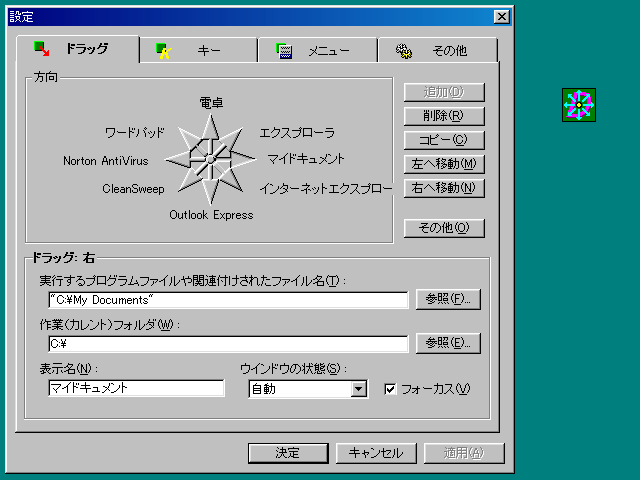The width and height of the screenshot is (640, 480).
Task: Click the eight-point direction star graphic
Action: [210, 159]
